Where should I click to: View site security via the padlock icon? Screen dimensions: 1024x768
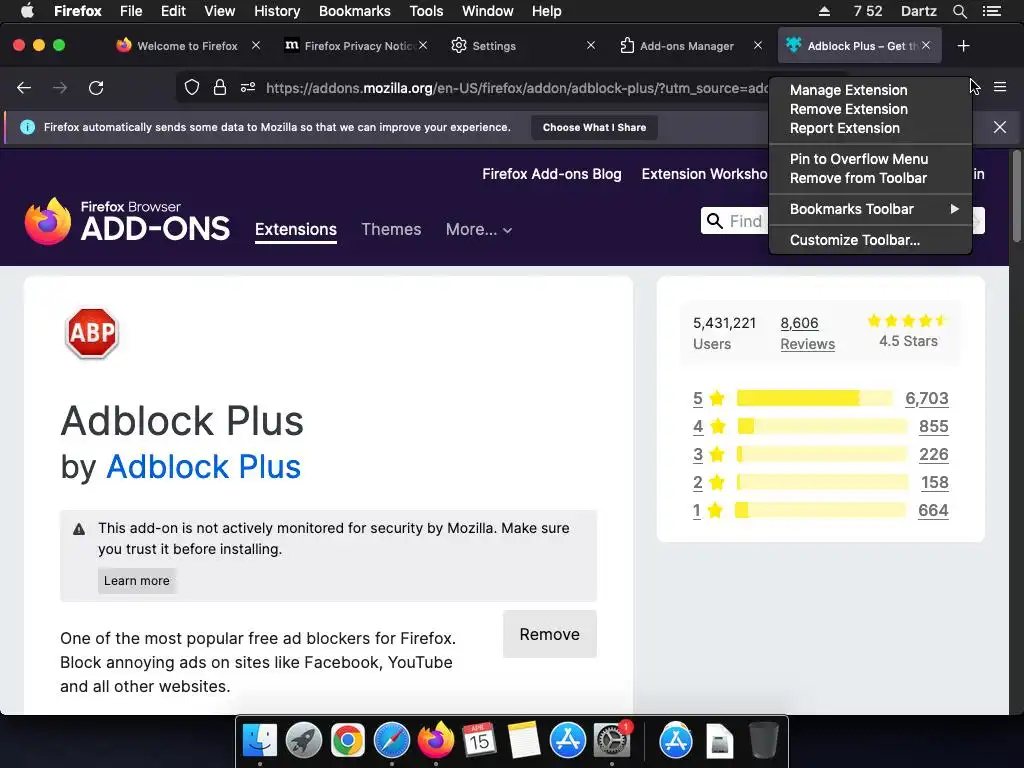(220, 88)
